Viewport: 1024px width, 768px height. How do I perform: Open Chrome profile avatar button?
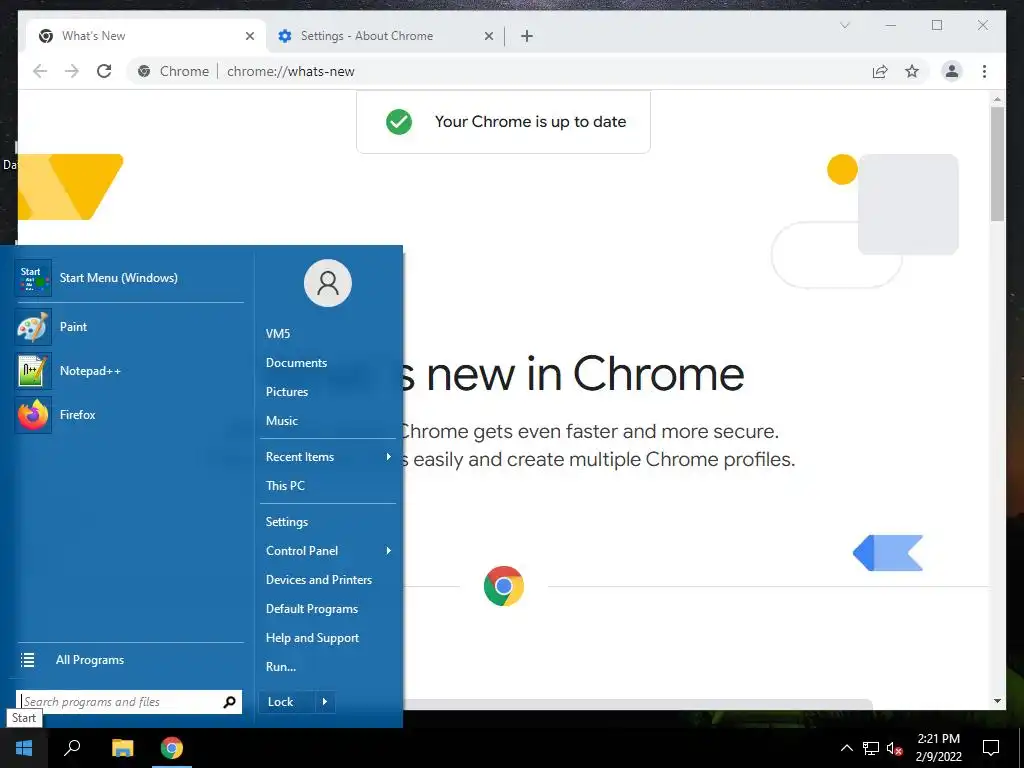(x=952, y=71)
